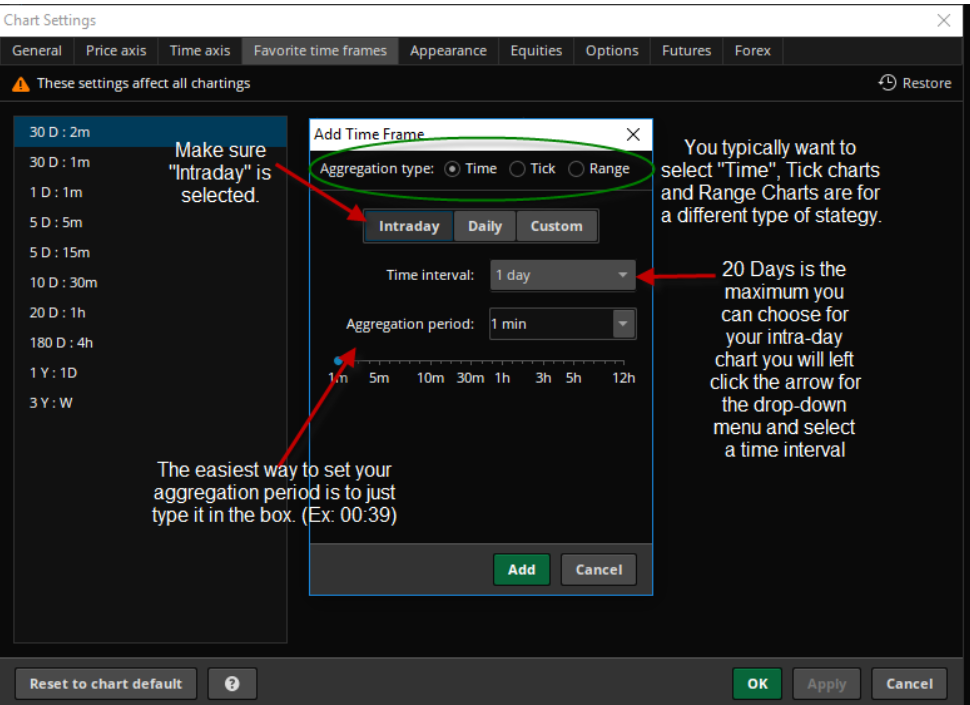Click the Aggregation period text box
Viewport: 970px width, 705px height.
pos(551,324)
